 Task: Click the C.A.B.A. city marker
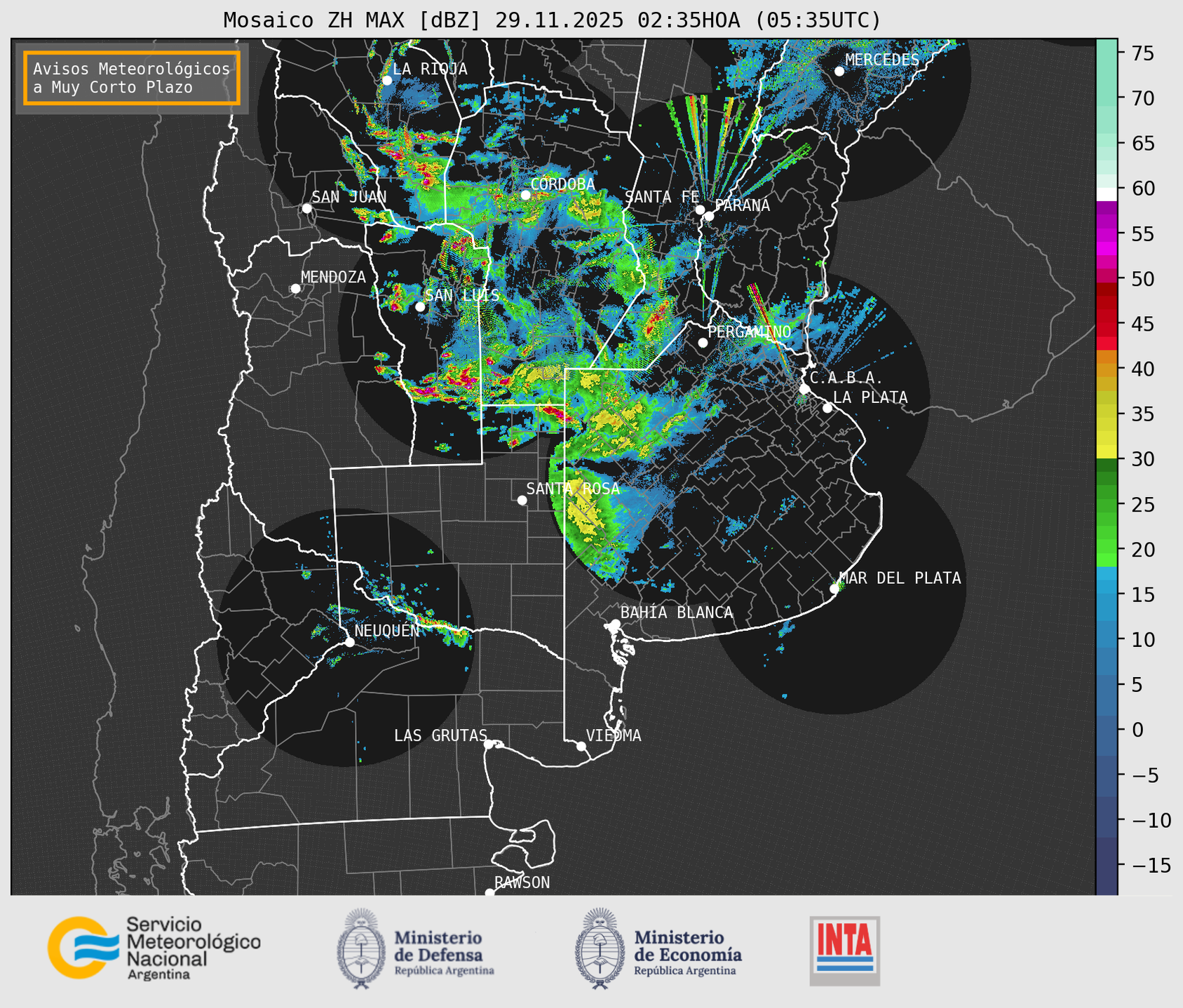point(805,389)
